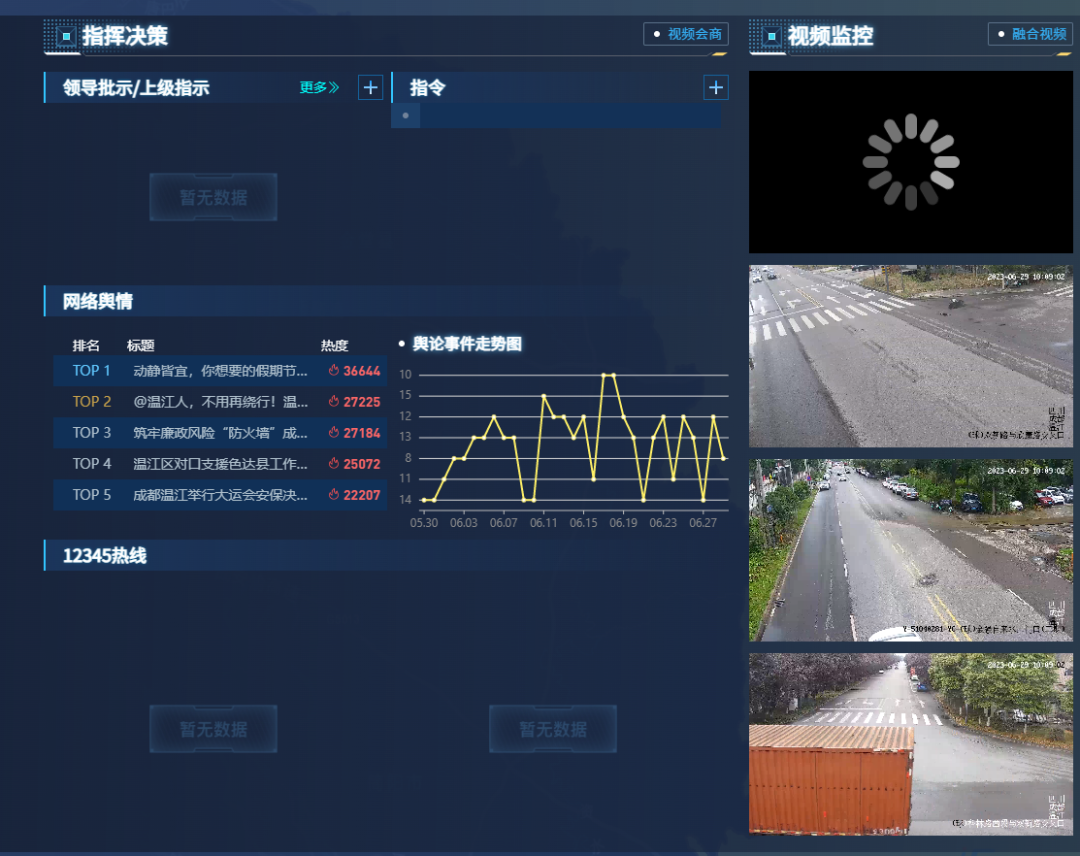This screenshot has height=856, width=1080.
Task: Open the 网络舆情 section header
Action: point(98,301)
